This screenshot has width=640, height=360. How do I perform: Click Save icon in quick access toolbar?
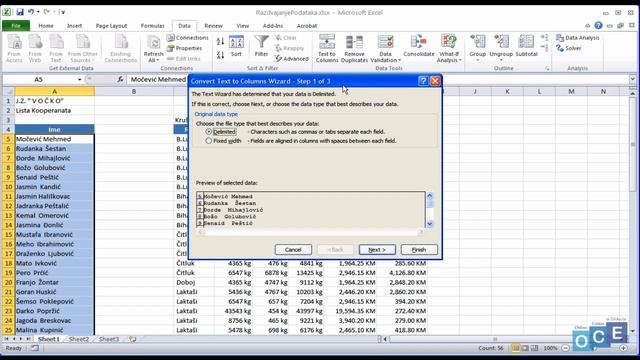pyautogui.click(x=20, y=12)
